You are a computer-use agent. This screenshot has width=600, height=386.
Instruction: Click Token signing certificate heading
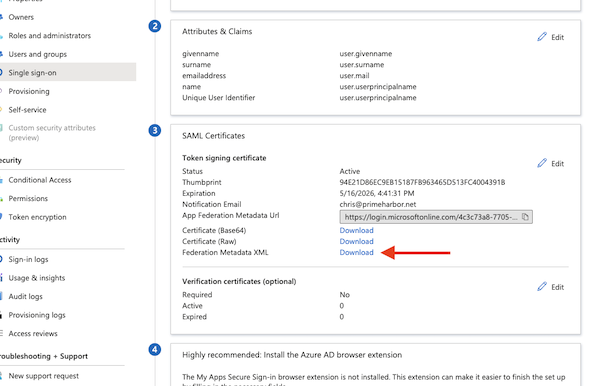(224, 158)
